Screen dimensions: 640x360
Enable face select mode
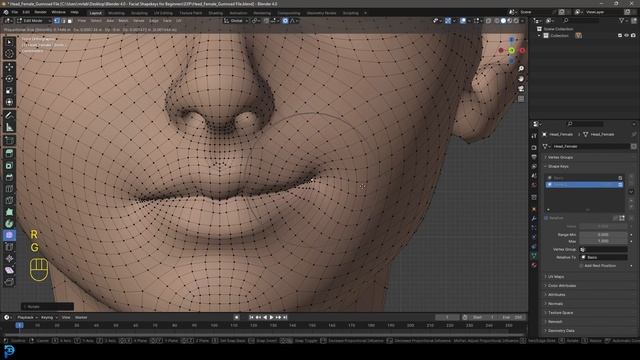coord(69,20)
